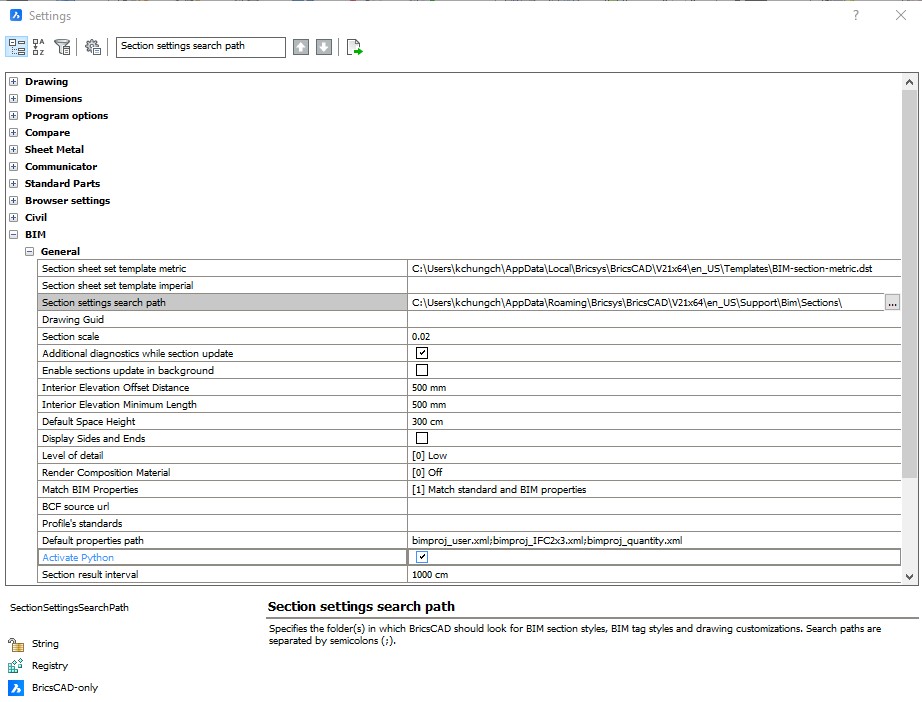Image resolution: width=922 pixels, height=702 pixels.
Task: Click the Drawing category label
Action: [46, 82]
